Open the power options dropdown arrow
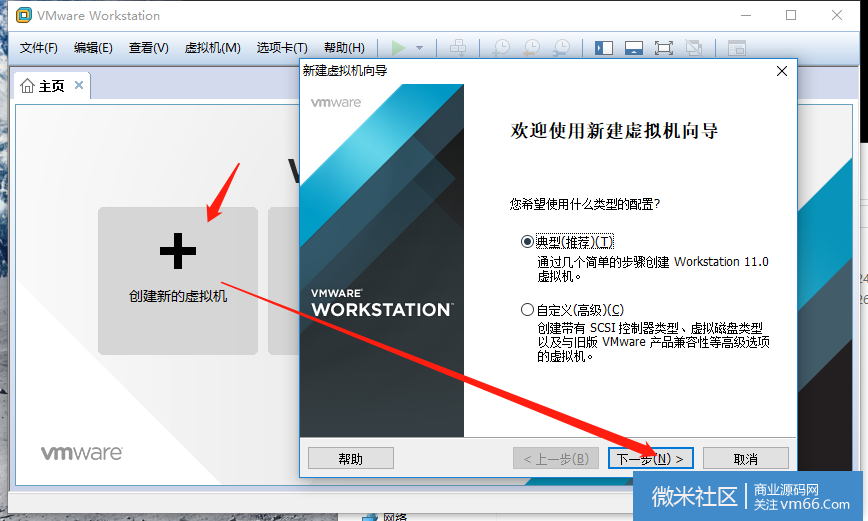Screen dimensions: 868x521 pos(420,48)
